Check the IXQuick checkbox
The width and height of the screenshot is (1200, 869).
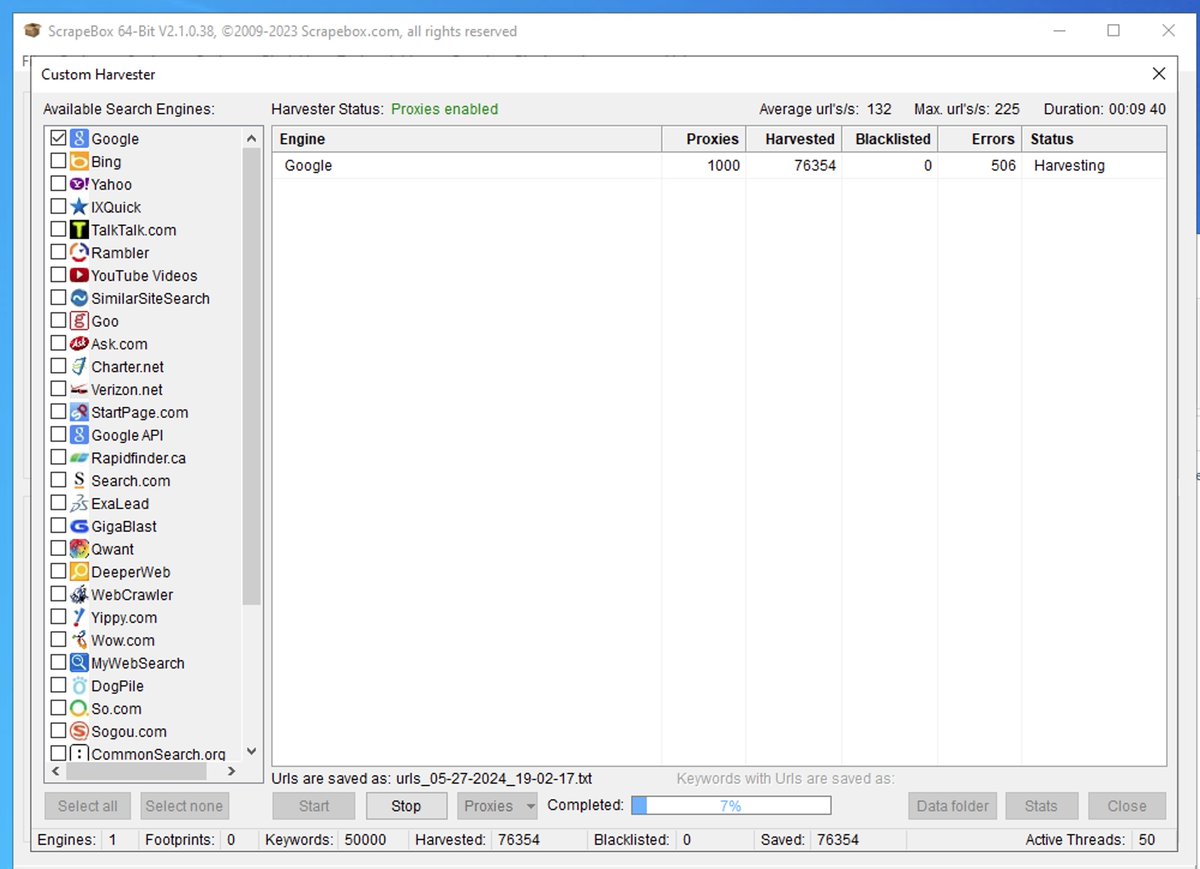tap(58, 207)
